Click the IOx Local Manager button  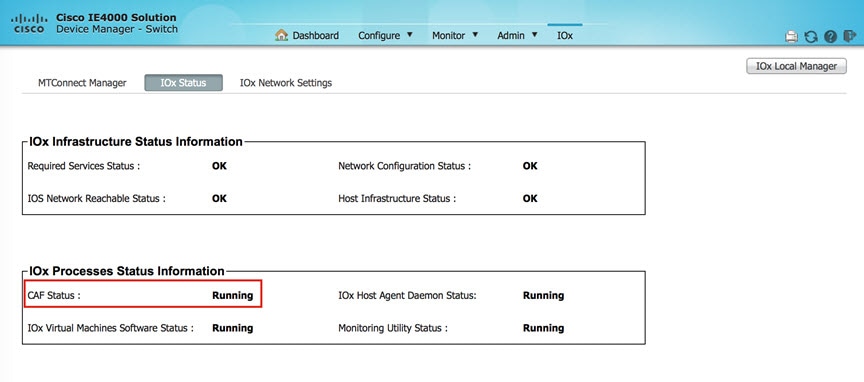[796, 66]
